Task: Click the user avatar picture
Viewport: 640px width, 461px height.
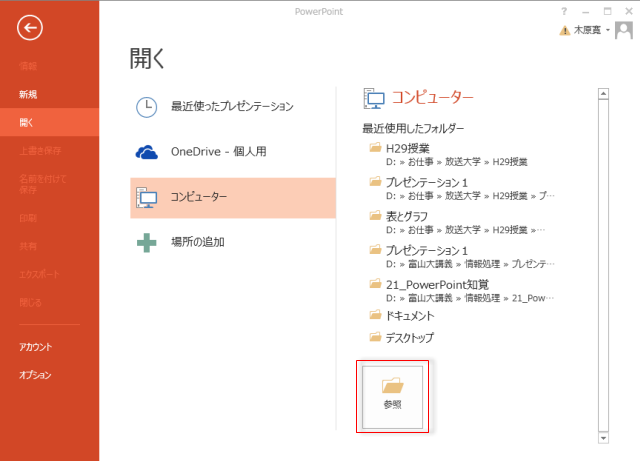Action: point(624,30)
